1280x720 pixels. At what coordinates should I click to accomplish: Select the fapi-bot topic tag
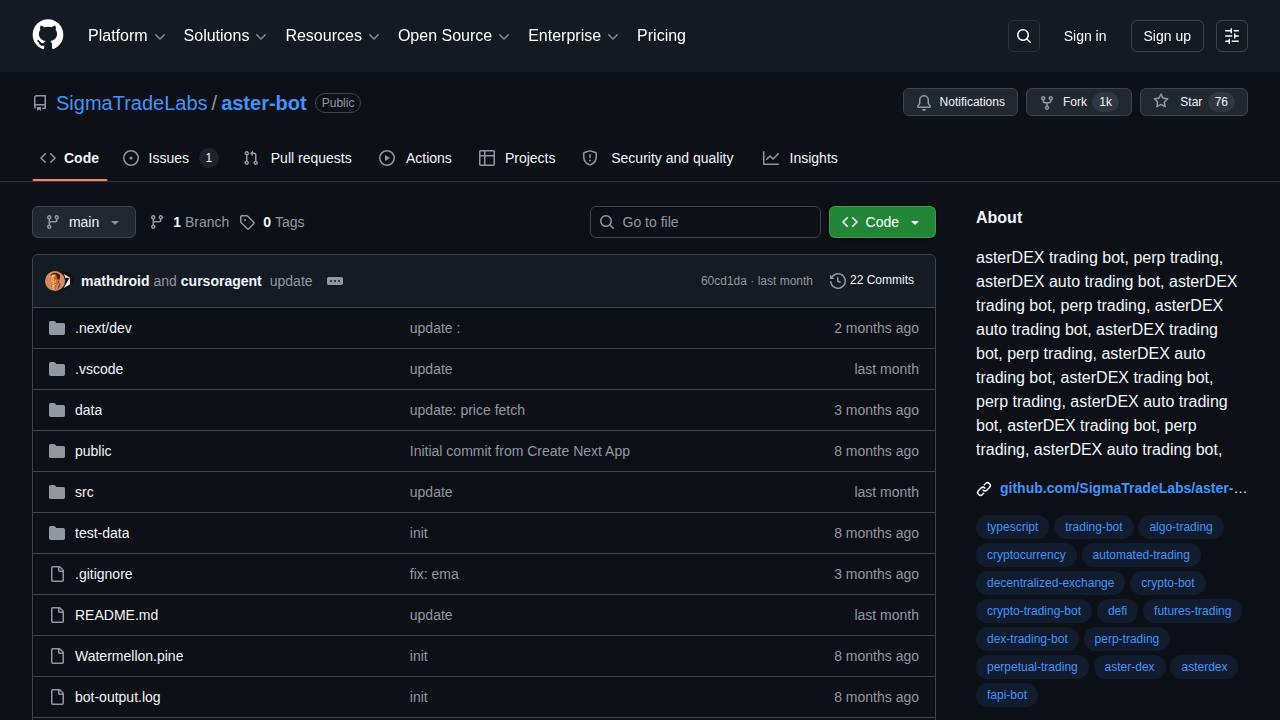[x=1006, y=695]
